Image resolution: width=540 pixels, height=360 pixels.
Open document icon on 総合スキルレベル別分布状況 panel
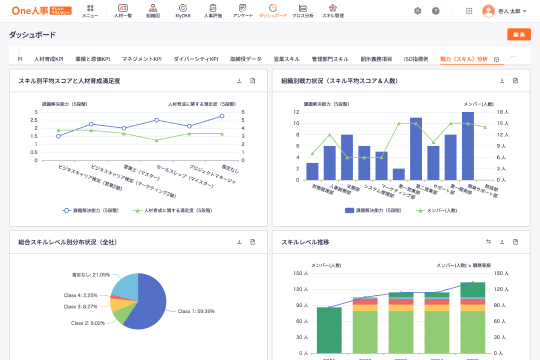[252, 242]
